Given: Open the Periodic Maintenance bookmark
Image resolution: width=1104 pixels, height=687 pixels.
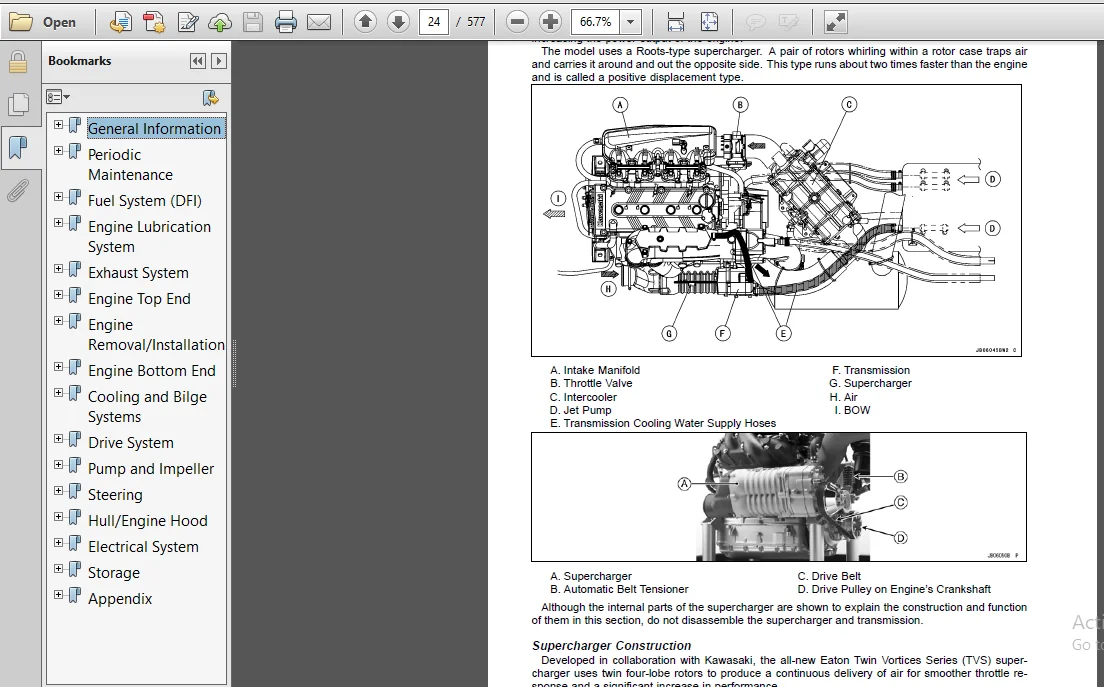Looking at the screenshot, I should point(130,165).
